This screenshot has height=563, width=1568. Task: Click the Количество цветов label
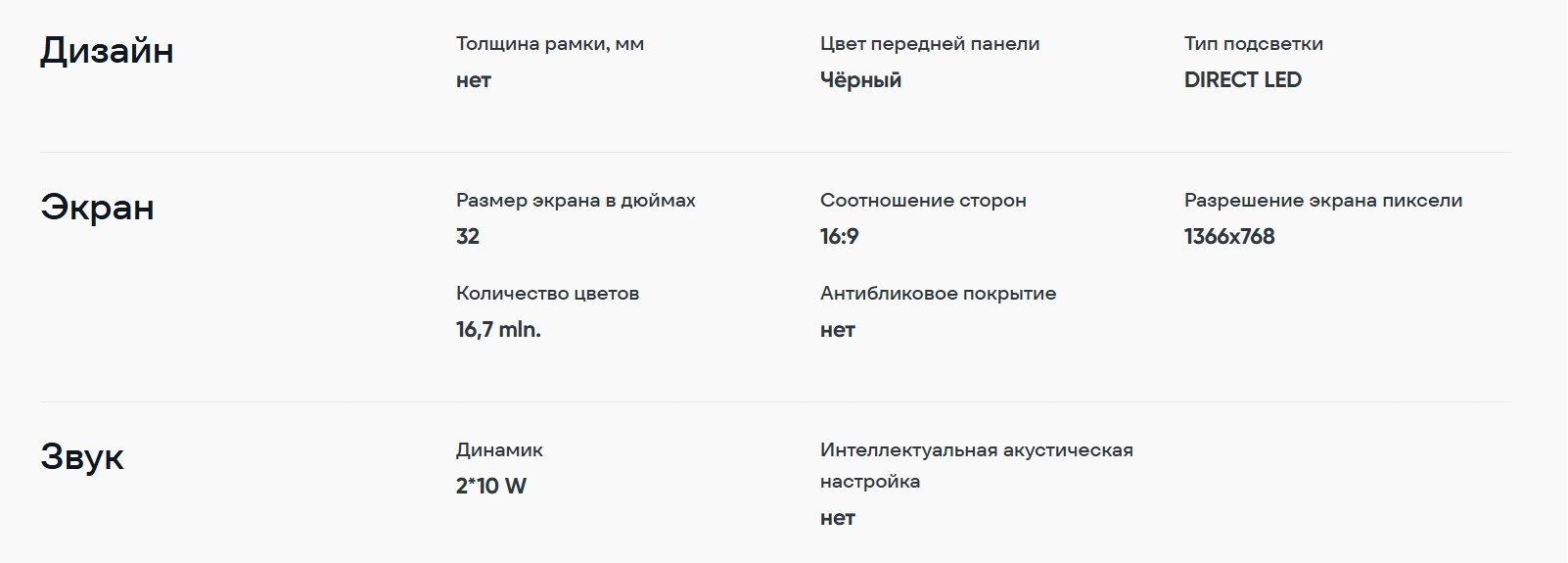[x=547, y=294]
